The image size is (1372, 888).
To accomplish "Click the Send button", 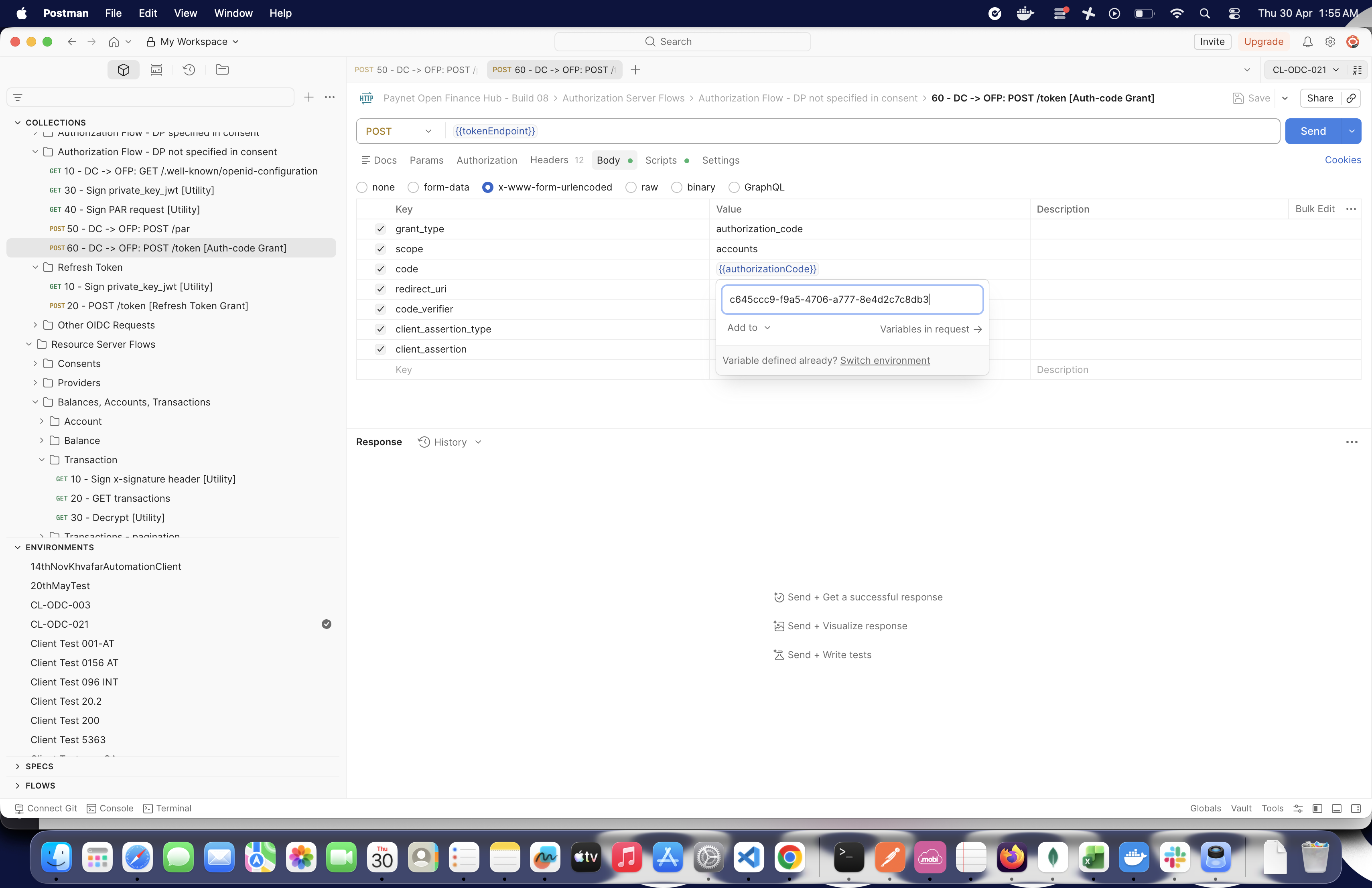I will click(1313, 132).
